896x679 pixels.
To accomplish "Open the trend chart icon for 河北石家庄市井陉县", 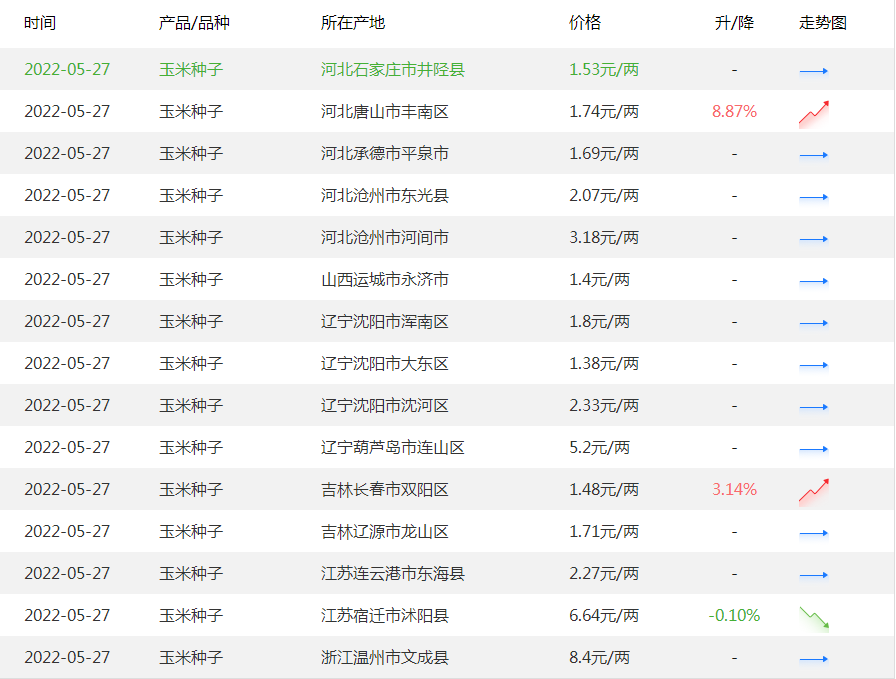I will point(814,70).
